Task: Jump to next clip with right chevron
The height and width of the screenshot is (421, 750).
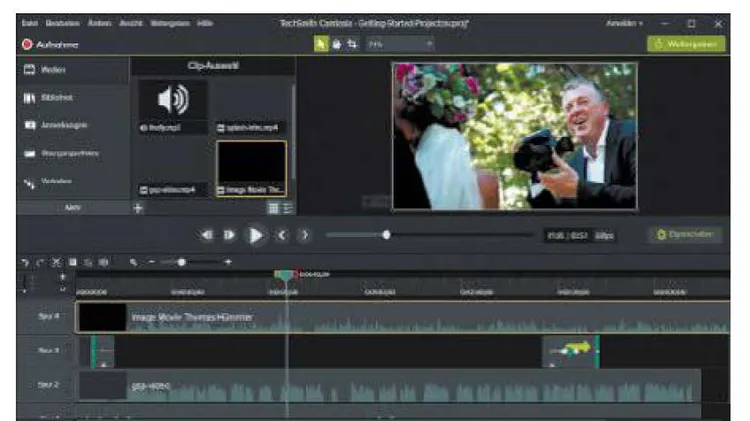Action: [305, 235]
